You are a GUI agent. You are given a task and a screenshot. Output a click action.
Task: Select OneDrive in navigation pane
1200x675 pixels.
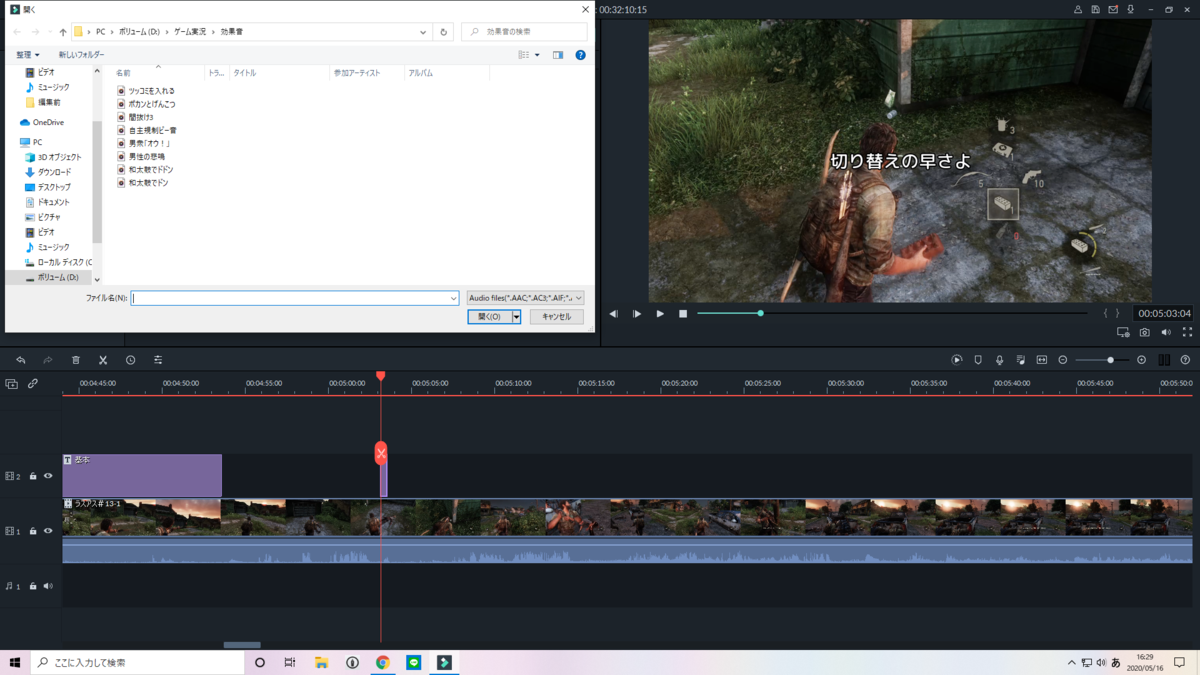(x=48, y=122)
